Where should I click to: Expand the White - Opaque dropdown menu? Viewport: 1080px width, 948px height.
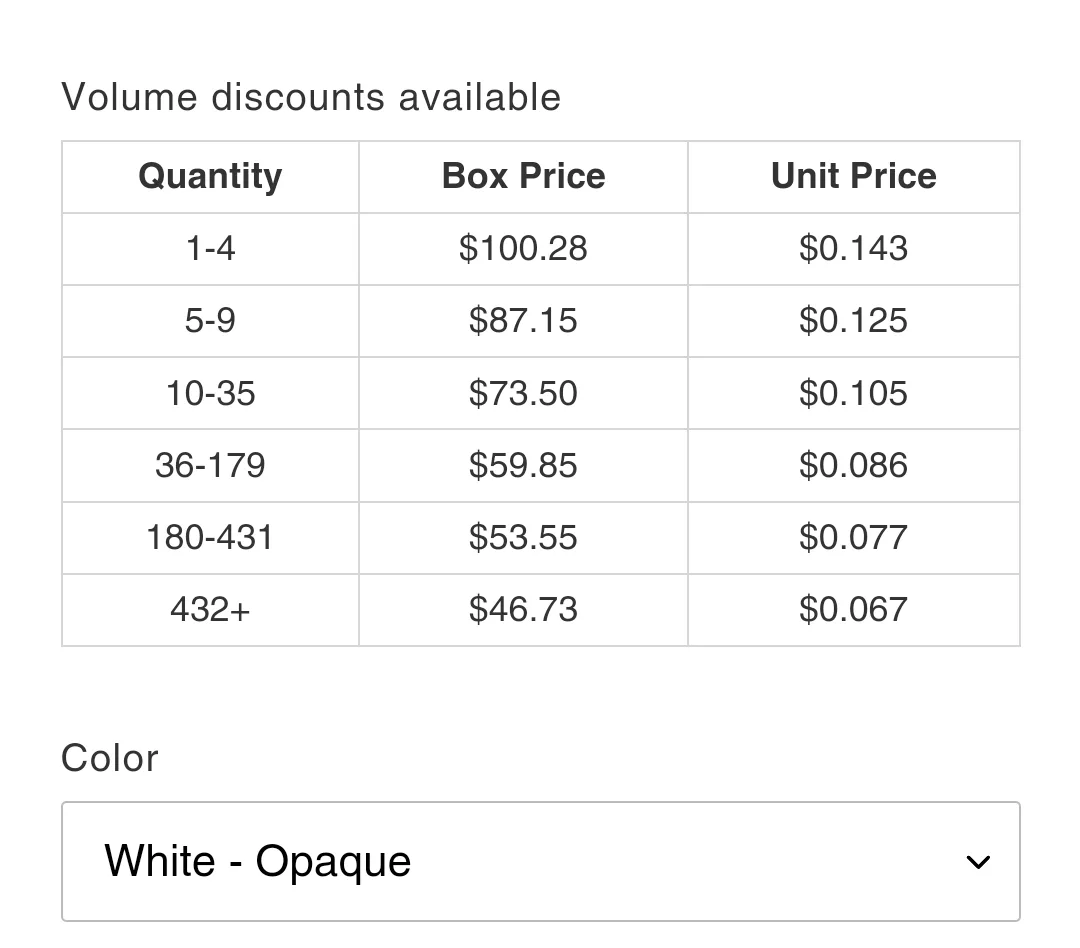coord(540,861)
